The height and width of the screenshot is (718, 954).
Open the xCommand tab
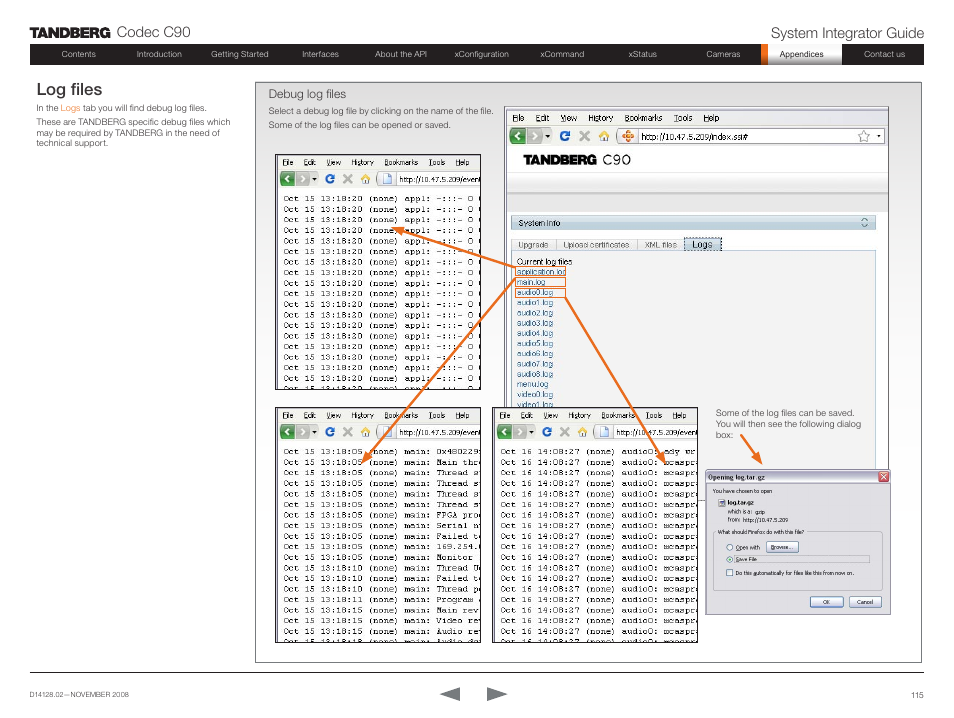(x=562, y=54)
